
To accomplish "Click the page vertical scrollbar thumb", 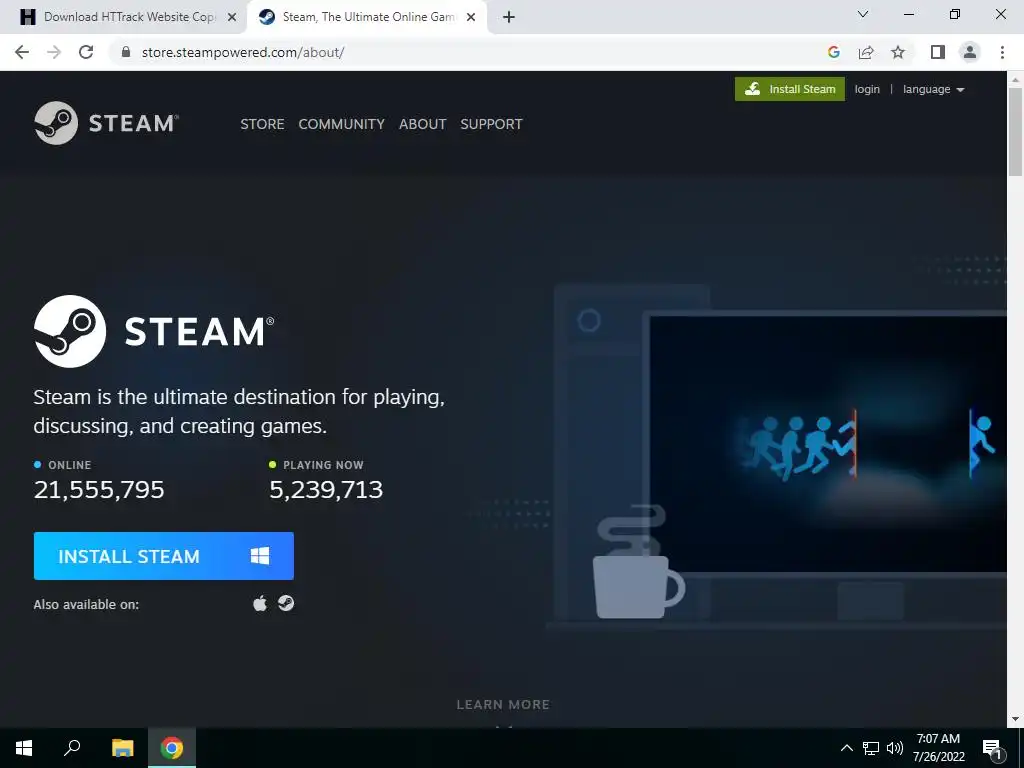I will pos(1015,131).
